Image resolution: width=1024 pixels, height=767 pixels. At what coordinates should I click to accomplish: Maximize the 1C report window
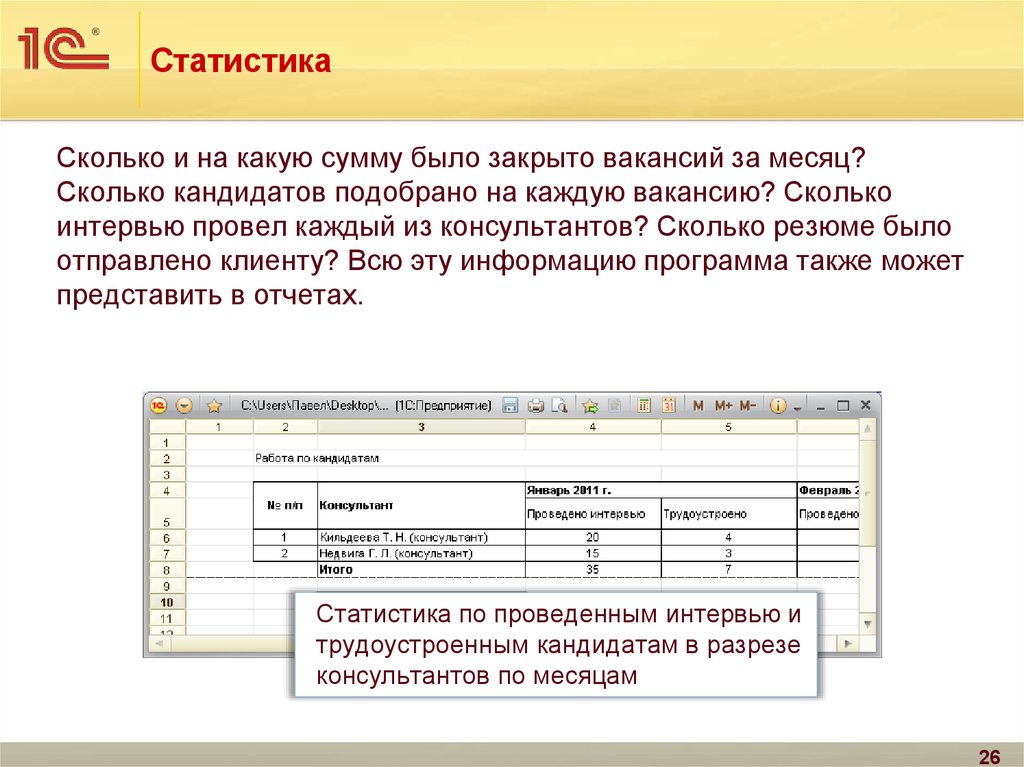842,406
